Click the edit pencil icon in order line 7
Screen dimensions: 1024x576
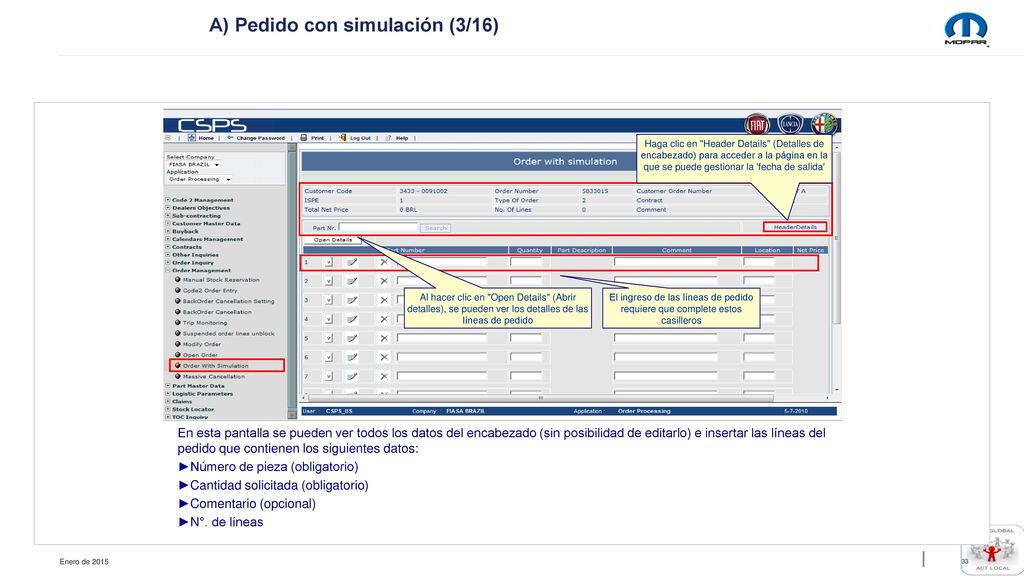tap(352, 376)
